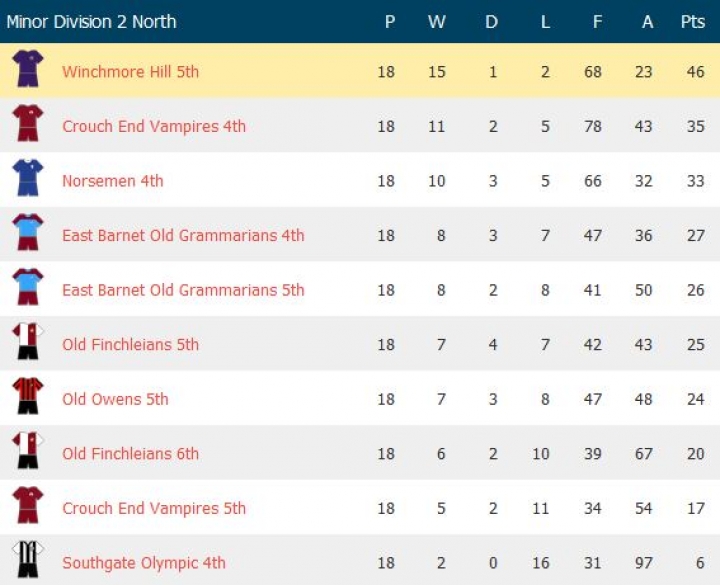Open the Crouch End Vampires 4th link
The height and width of the screenshot is (585, 720).
[154, 126]
